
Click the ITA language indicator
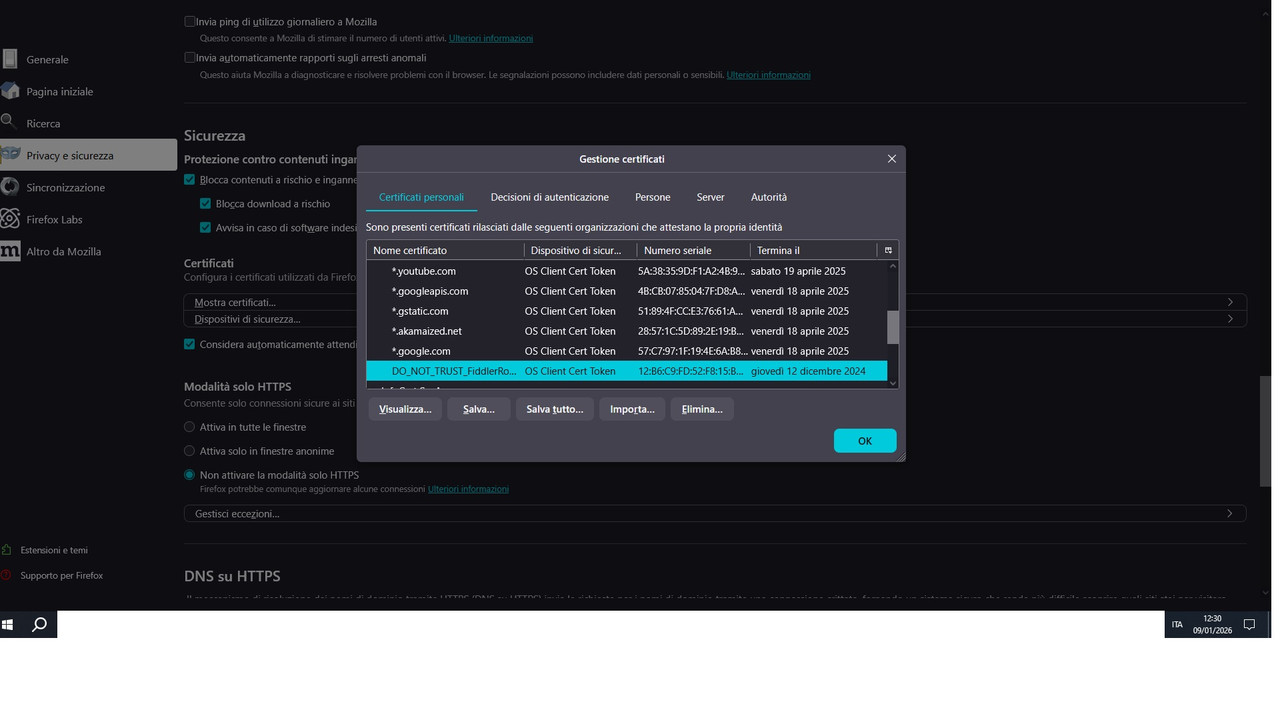click(x=1177, y=625)
